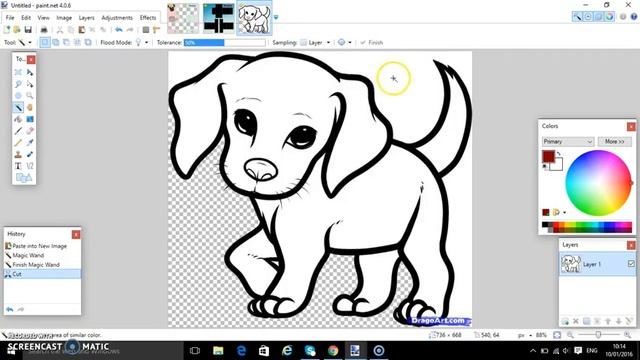Click the Print toolbar icon
The image size is (640, 360).
(x=44, y=29)
